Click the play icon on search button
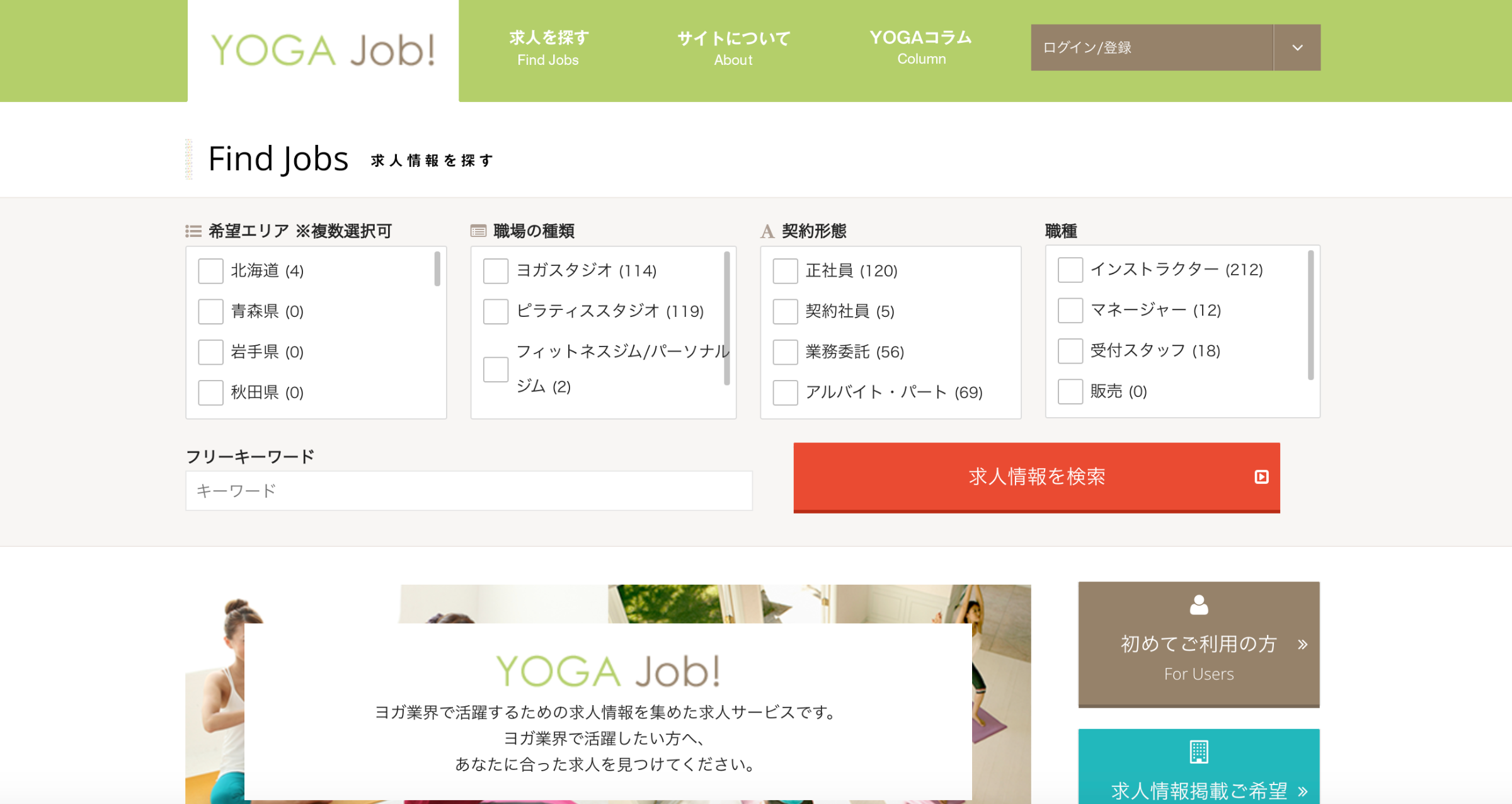Image resolution: width=1512 pixels, height=804 pixels. [x=1261, y=477]
